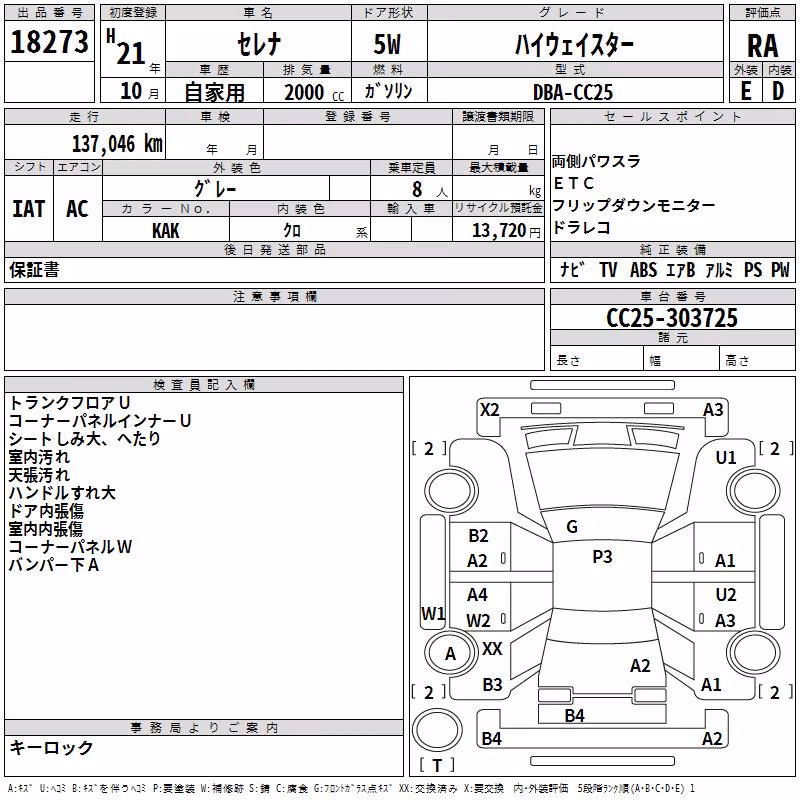Select the sales point フリップダウンモニター

tap(634, 205)
